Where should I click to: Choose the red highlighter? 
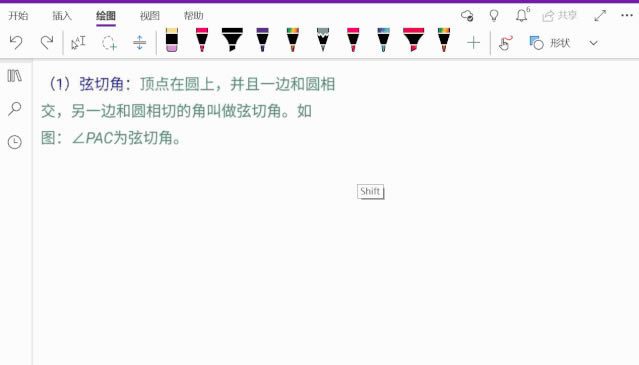point(414,40)
